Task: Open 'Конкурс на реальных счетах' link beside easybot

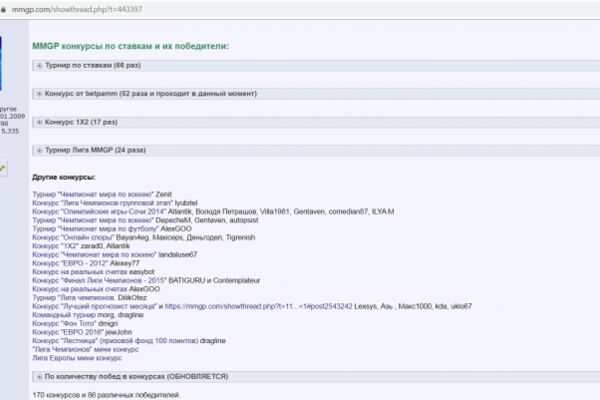Action: [x=80, y=272]
